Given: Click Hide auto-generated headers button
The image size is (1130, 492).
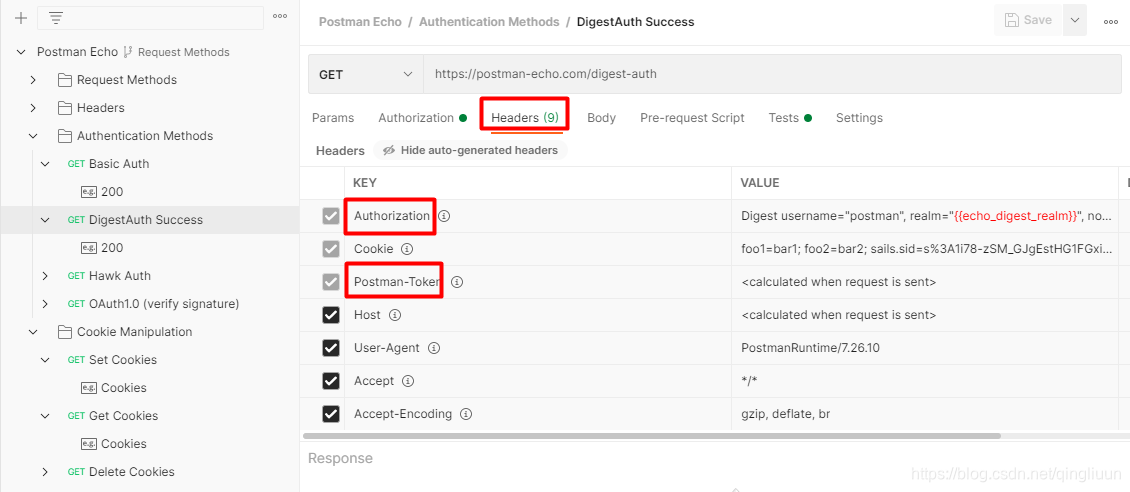Looking at the screenshot, I should pos(471,151).
